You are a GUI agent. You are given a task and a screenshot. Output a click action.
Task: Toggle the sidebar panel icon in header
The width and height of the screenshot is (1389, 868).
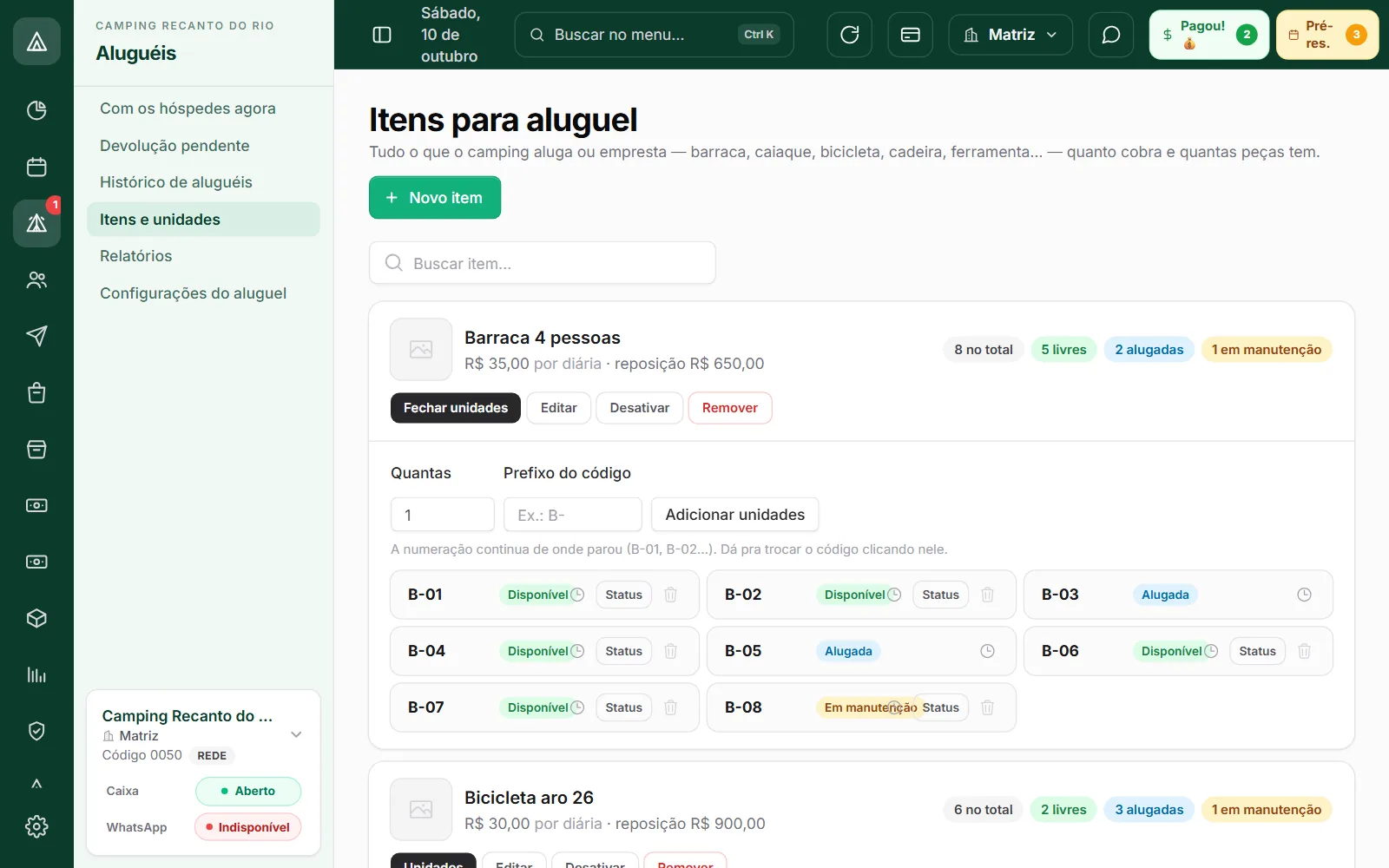(382, 35)
